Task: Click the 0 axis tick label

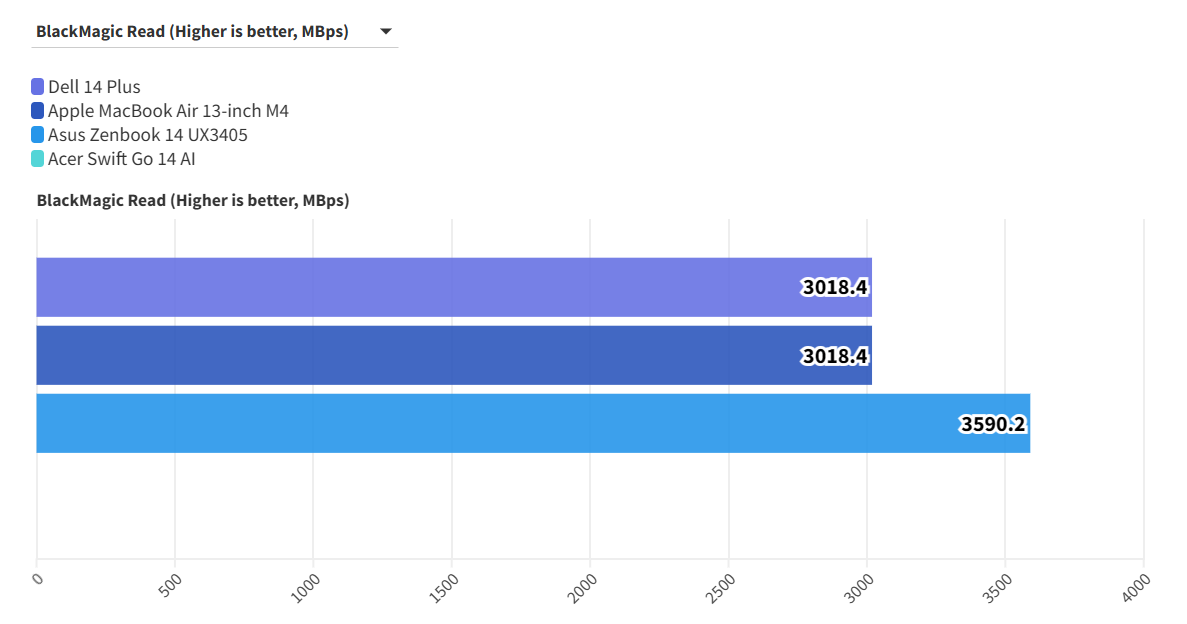Action: 38,578
